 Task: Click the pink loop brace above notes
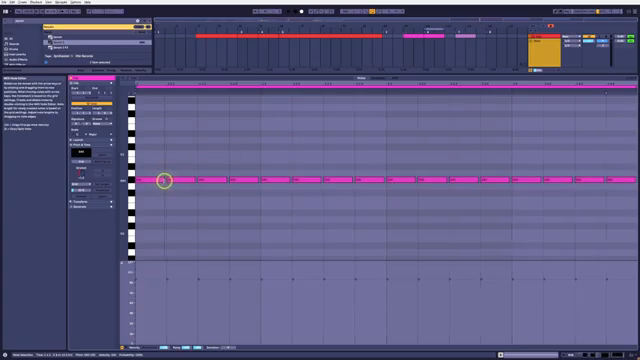pos(386,87)
